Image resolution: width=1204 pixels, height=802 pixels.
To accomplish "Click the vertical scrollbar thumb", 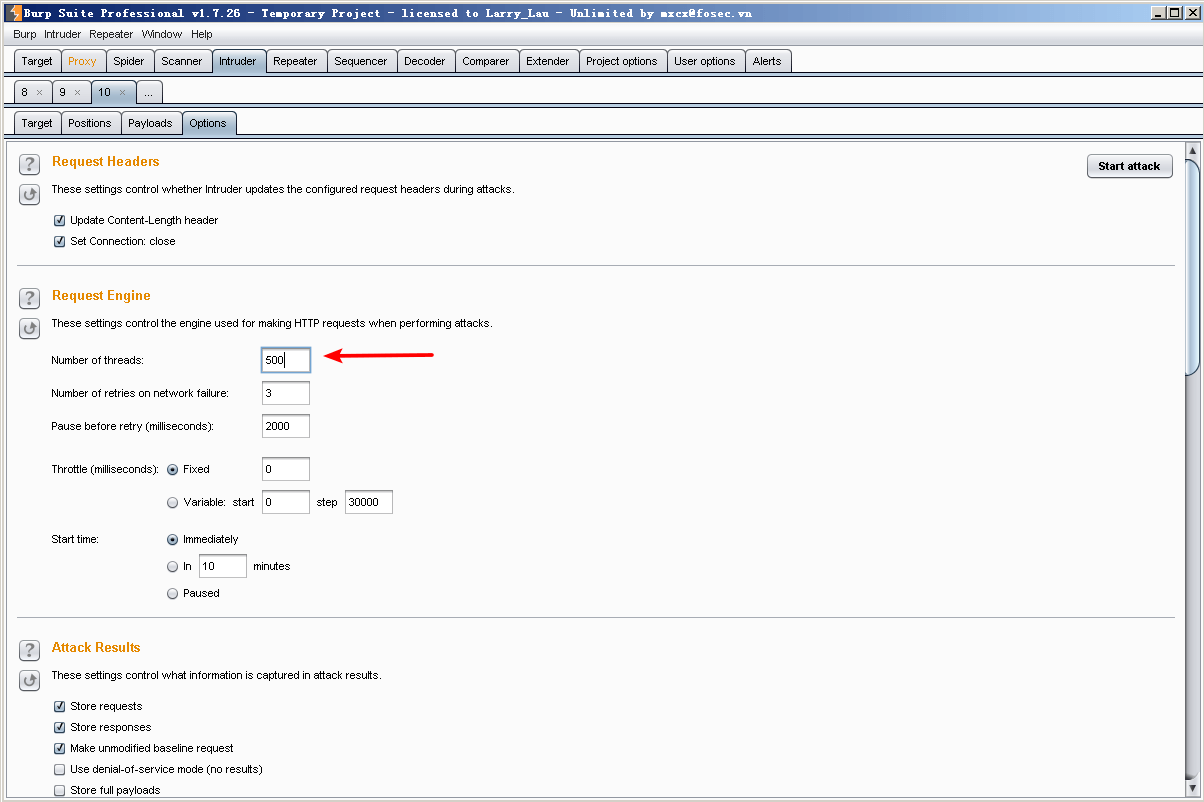I will (x=1191, y=266).
